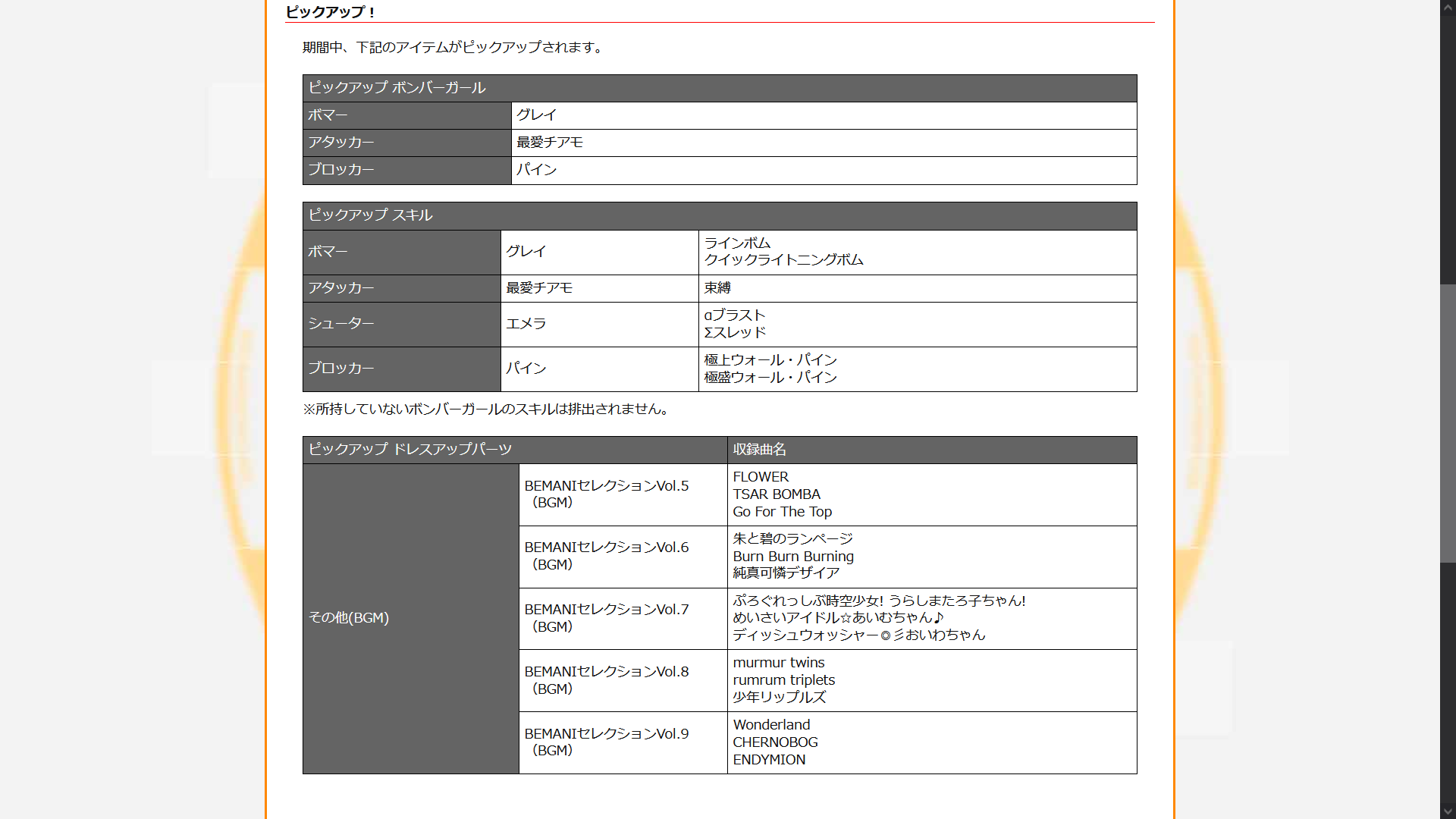Click the scrollbar down arrow
This screenshot has height=819, width=1456.
coord(1448,811)
